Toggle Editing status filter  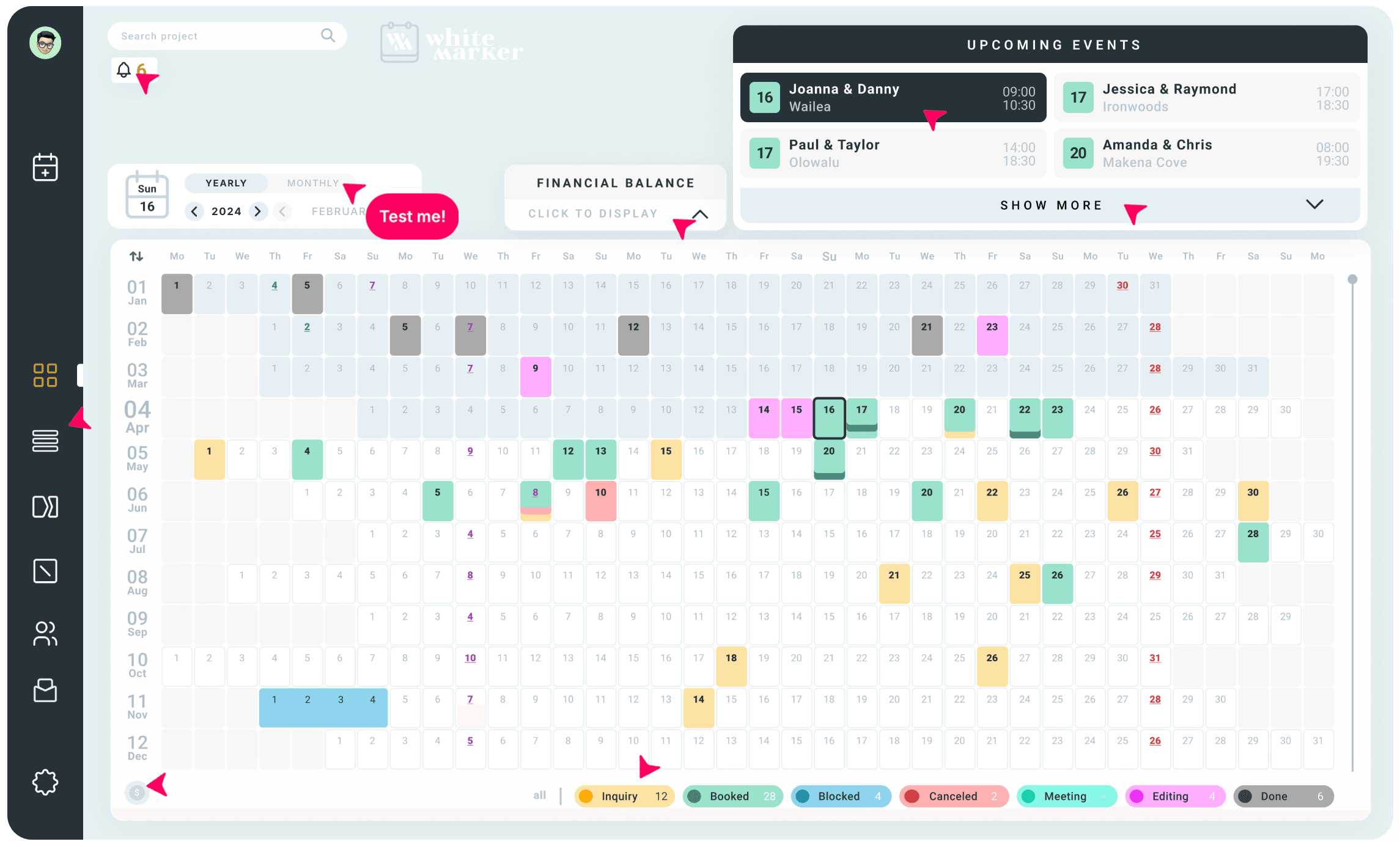pos(1175,796)
